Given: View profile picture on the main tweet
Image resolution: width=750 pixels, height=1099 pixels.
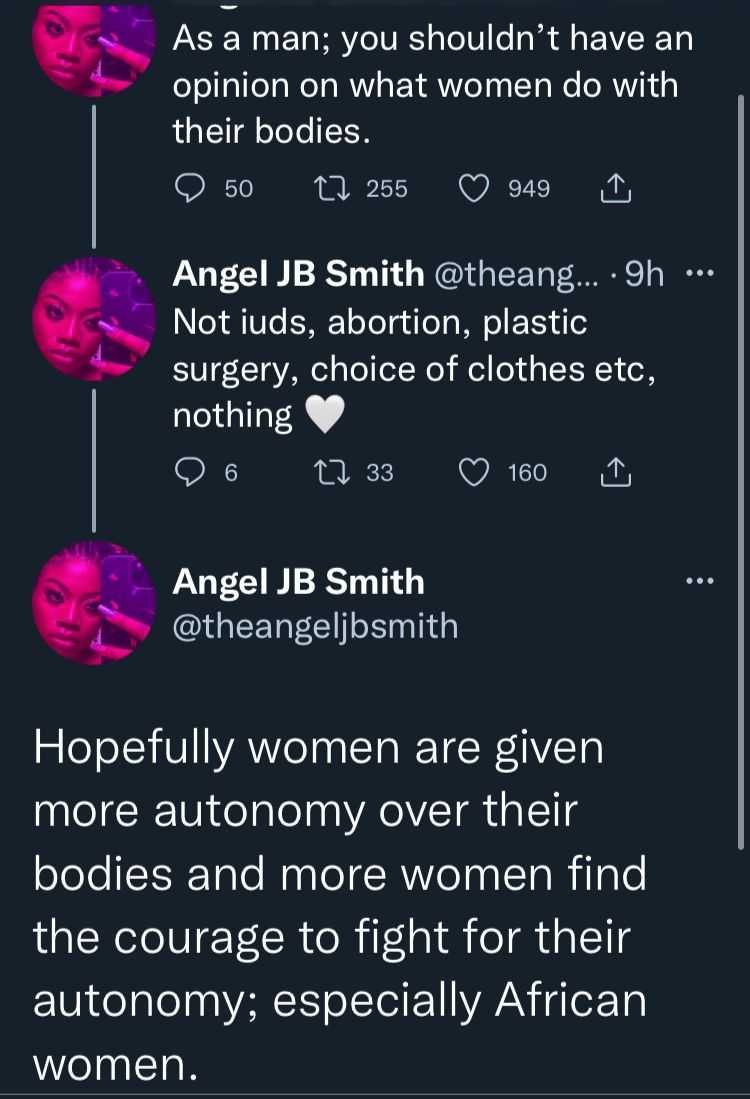Looking at the screenshot, I should (x=95, y=602).
